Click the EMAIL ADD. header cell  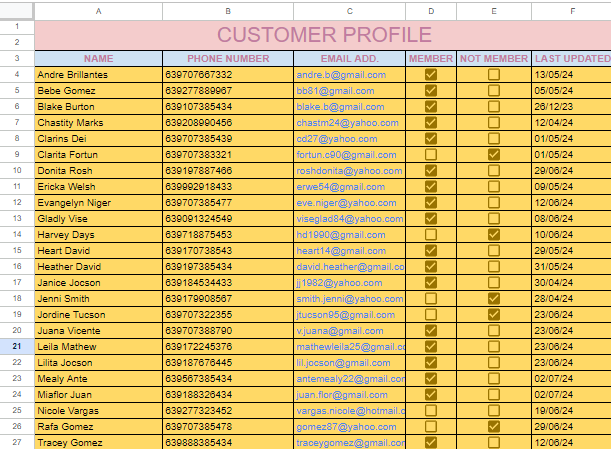click(x=350, y=58)
